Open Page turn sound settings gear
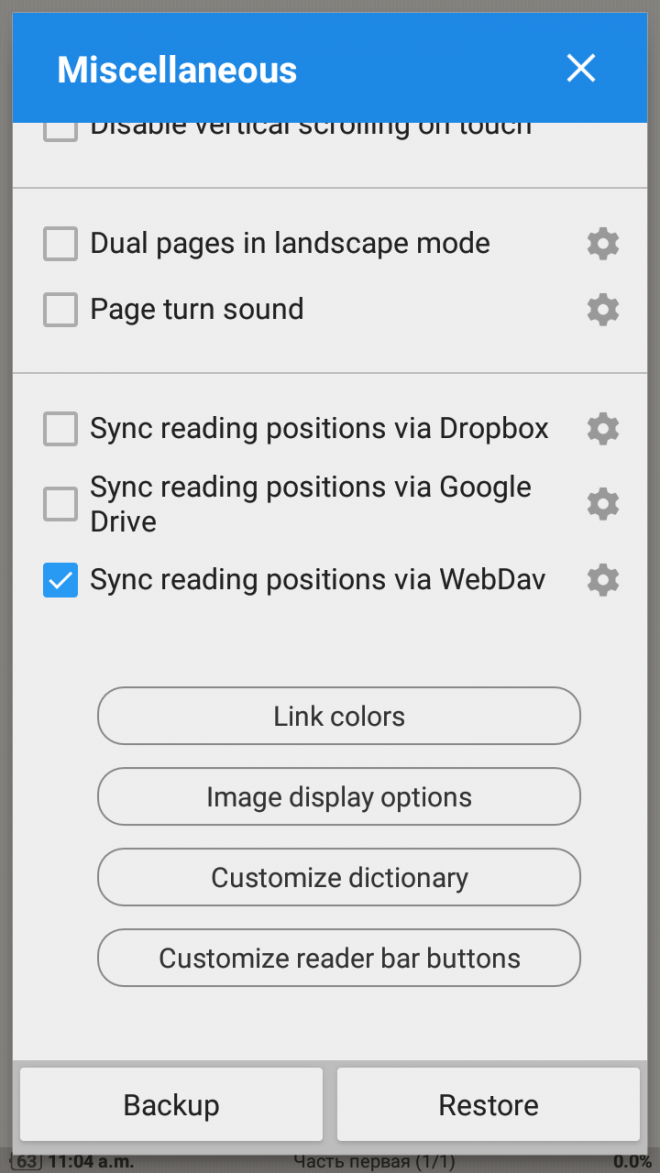Screen dimensions: 660x1173 click(x=603, y=309)
